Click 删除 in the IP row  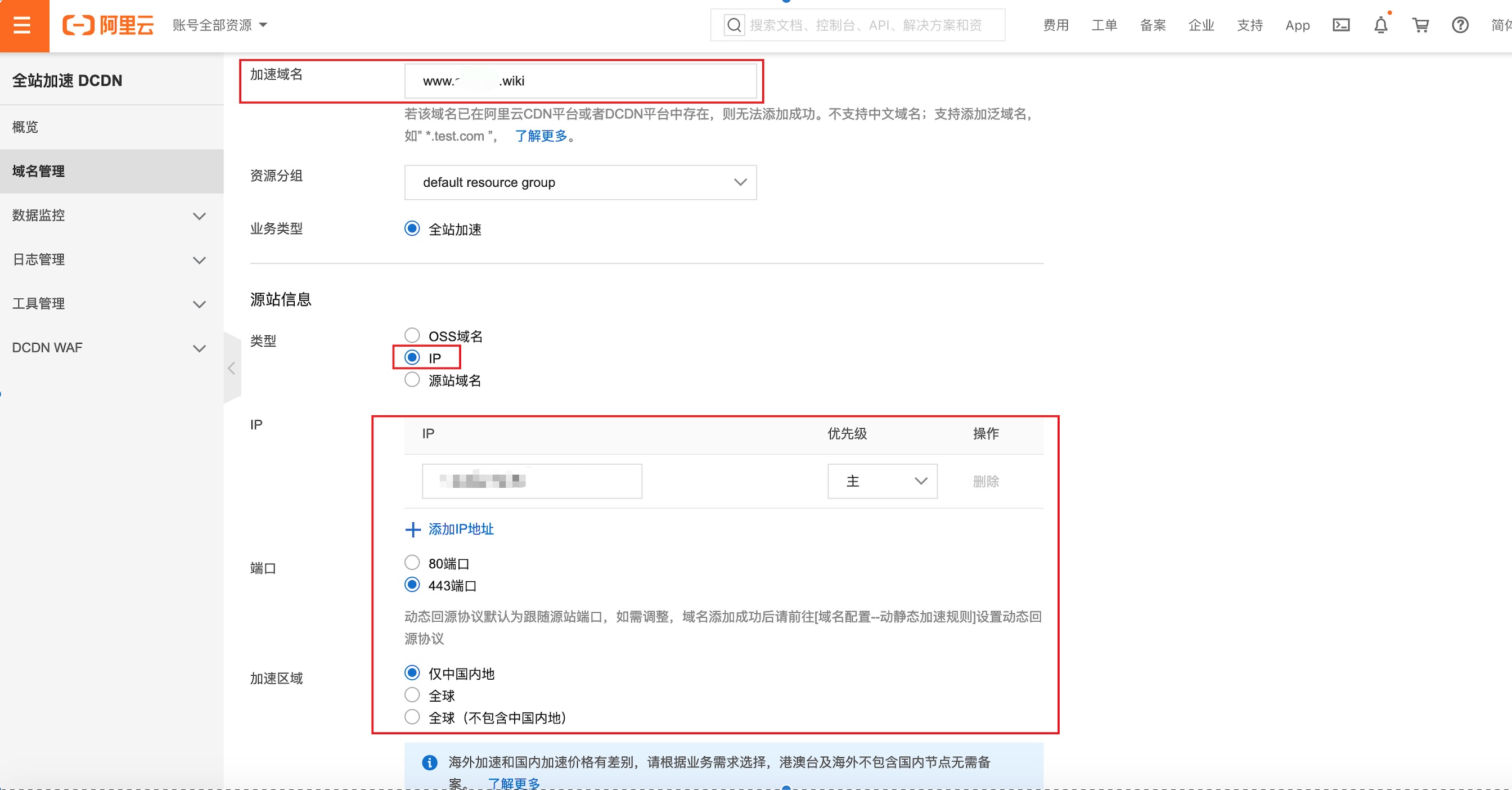coord(985,481)
